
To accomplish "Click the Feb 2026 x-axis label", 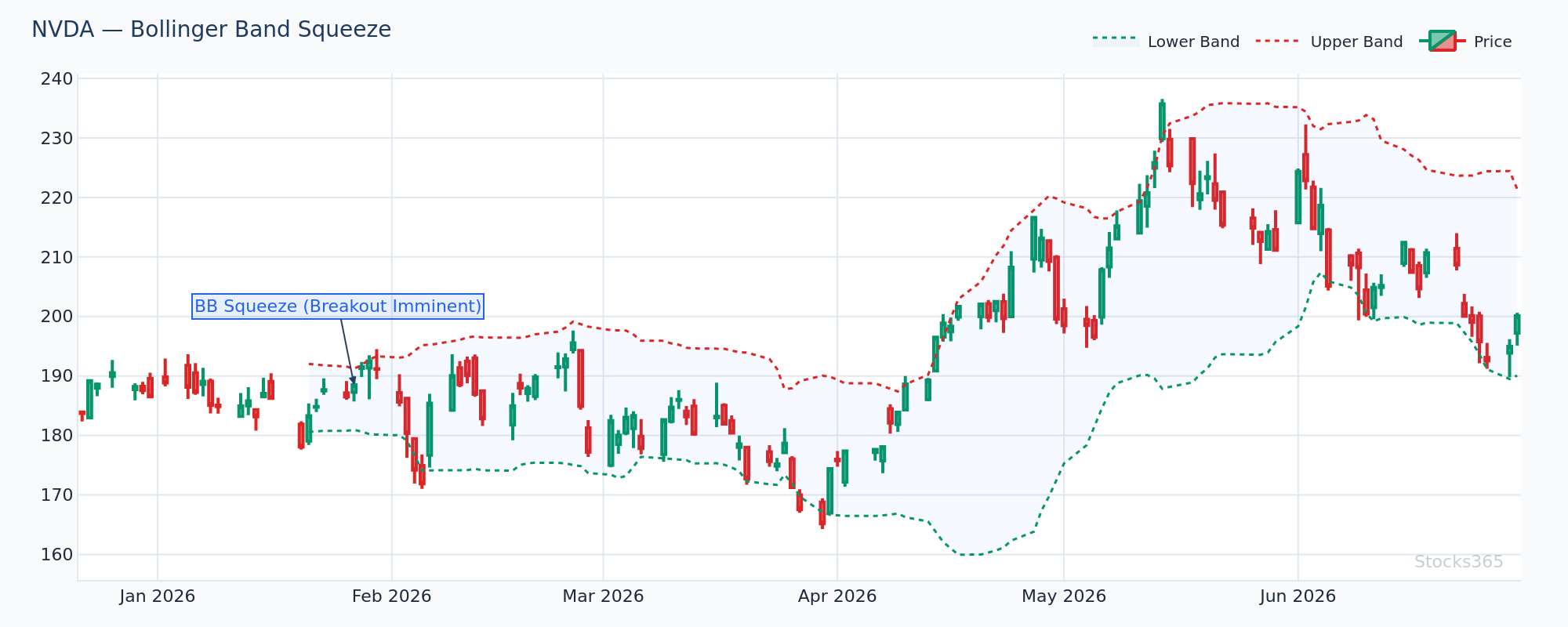I will tap(392, 596).
